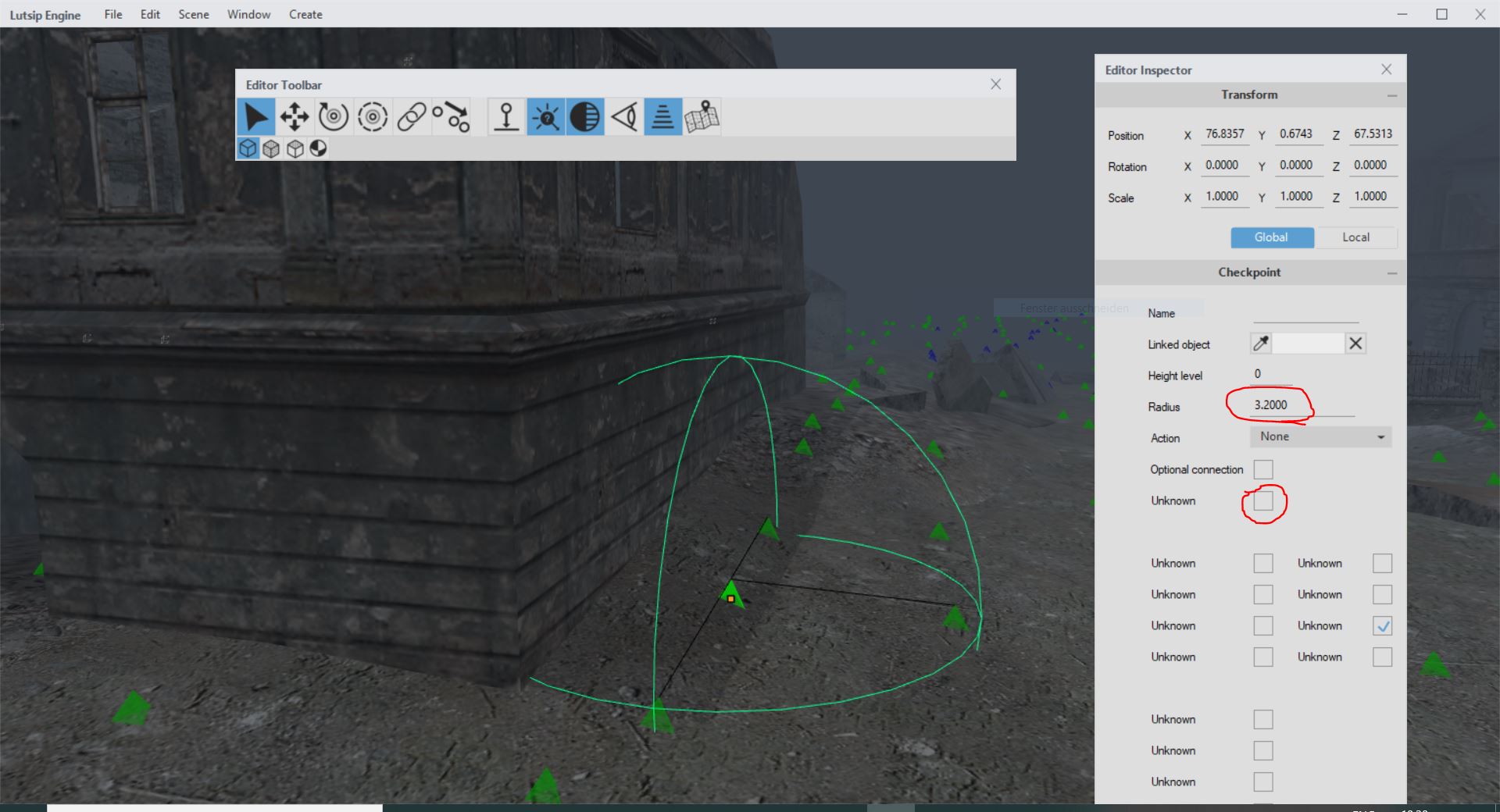
Task: Tick the red-circled Unknown checkbox
Action: pyautogui.click(x=1263, y=501)
